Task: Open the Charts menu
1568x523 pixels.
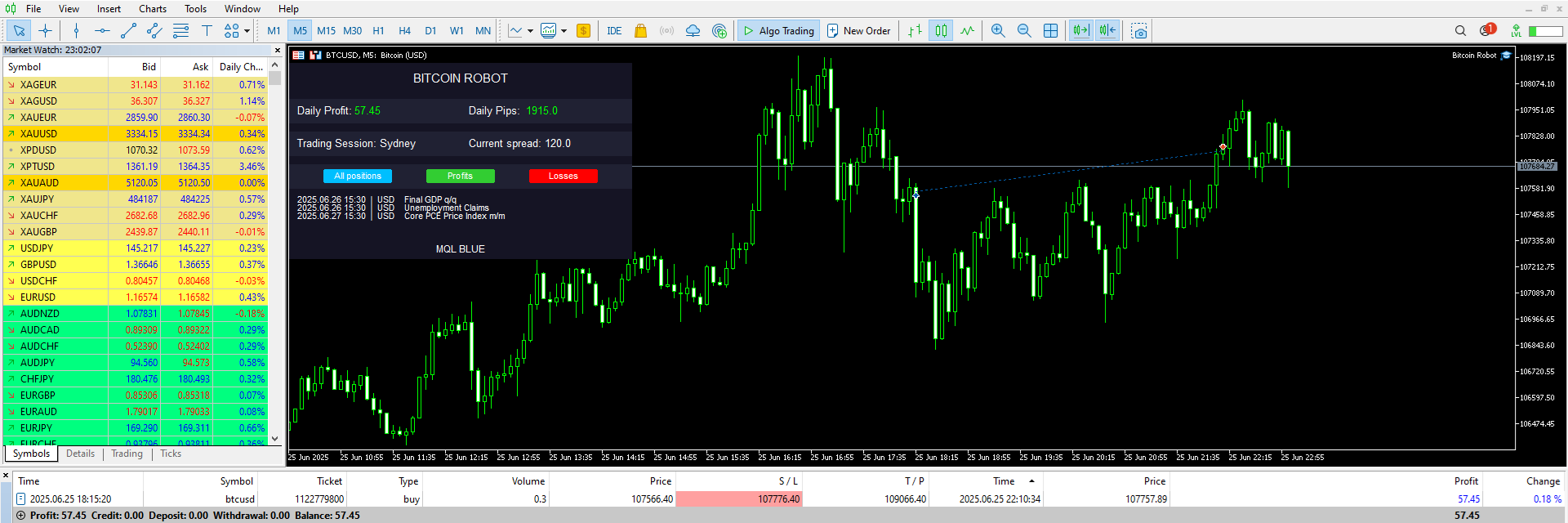Action: 153,9
